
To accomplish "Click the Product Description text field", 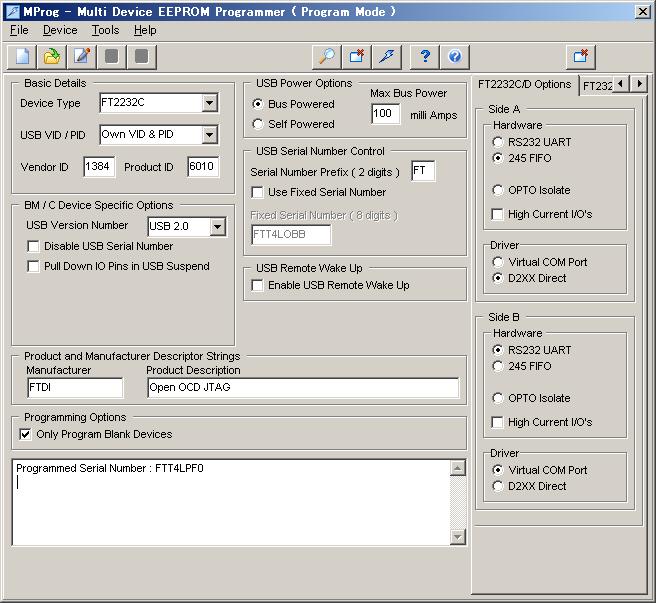I will click(x=302, y=388).
